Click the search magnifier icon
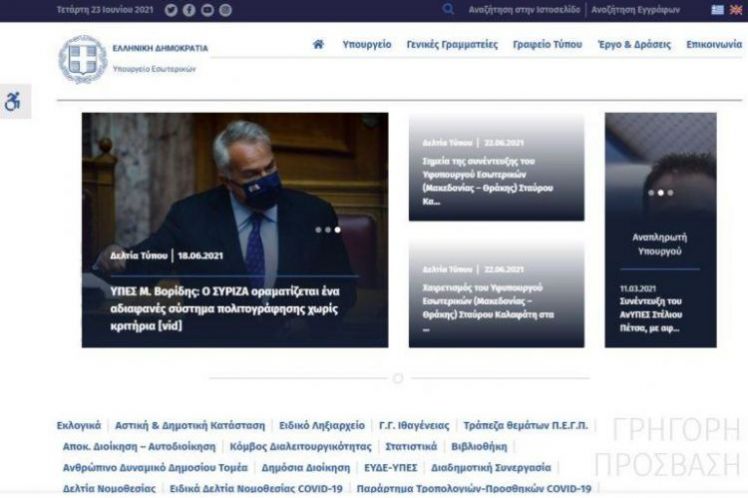The image size is (748, 498). click(x=448, y=10)
